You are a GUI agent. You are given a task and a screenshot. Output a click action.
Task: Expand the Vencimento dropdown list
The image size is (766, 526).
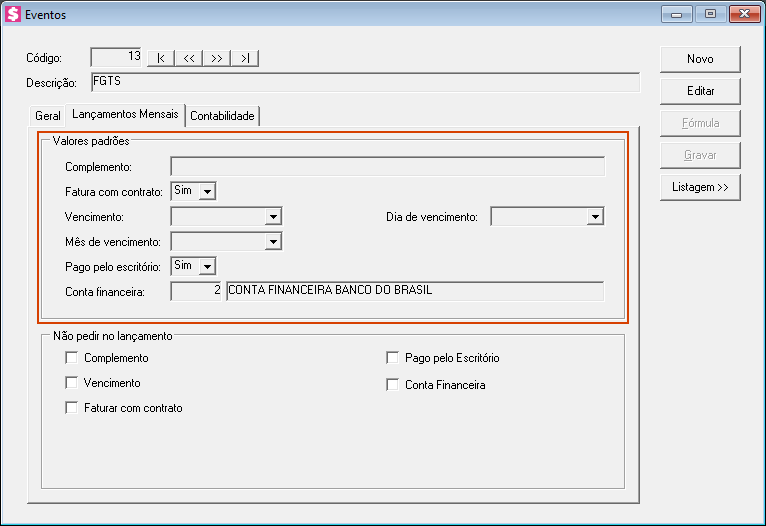click(x=274, y=216)
